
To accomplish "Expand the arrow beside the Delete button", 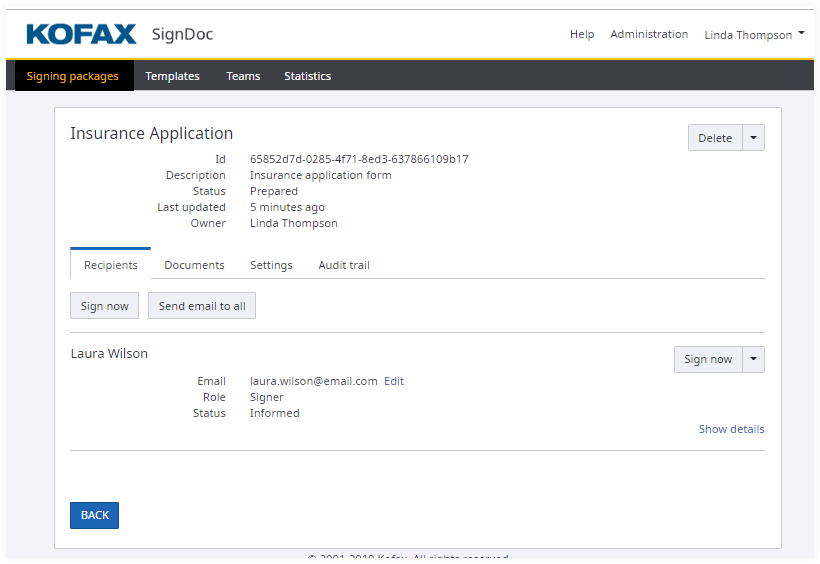I will pos(754,138).
